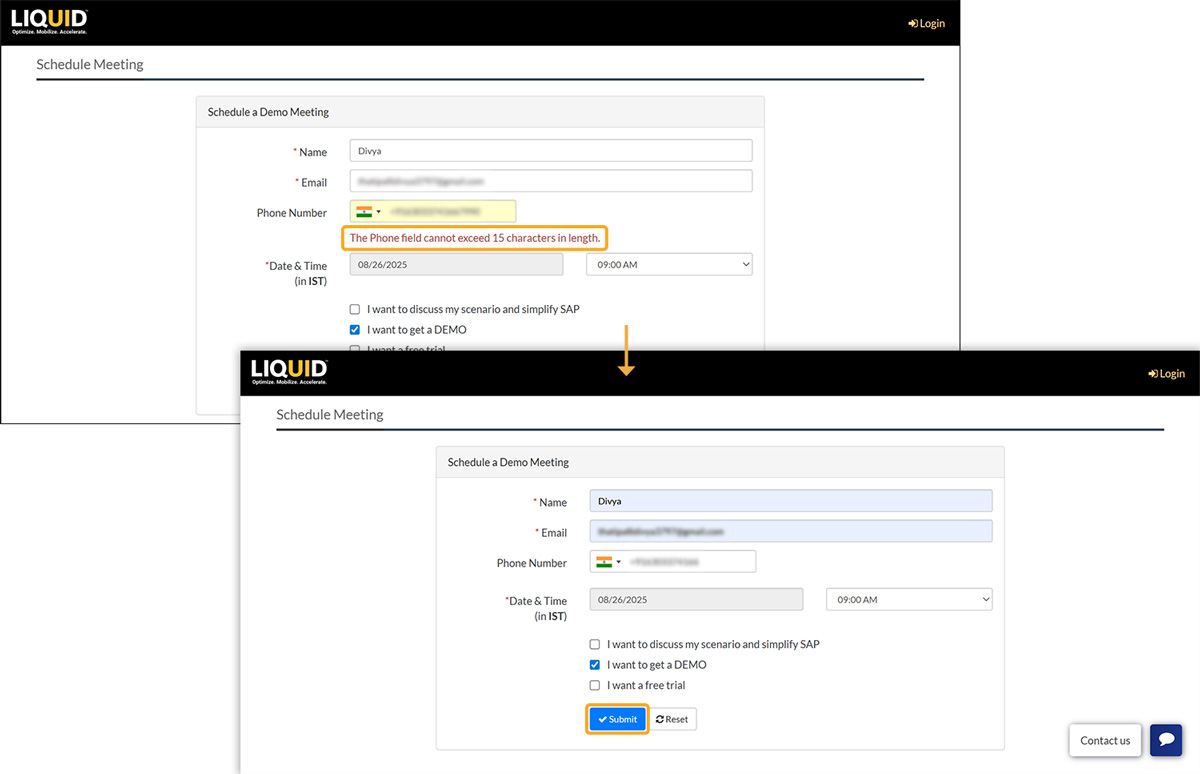Click the Contact us button
This screenshot has height=774, width=1200.
(x=1105, y=740)
